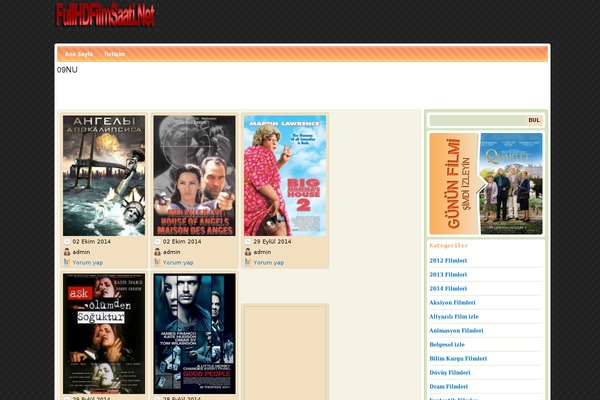Open the Aşk Ölümden Soğuktur poster
This screenshot has width=600, height=400.
pos(104,333)
